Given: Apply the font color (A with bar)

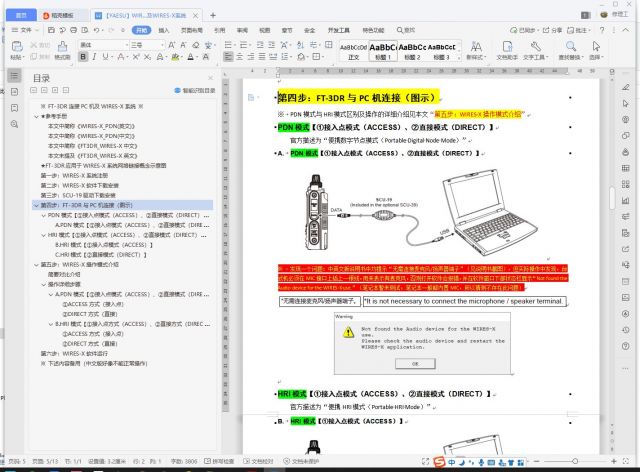Looking at the screenshot, I should click(191, 57).
